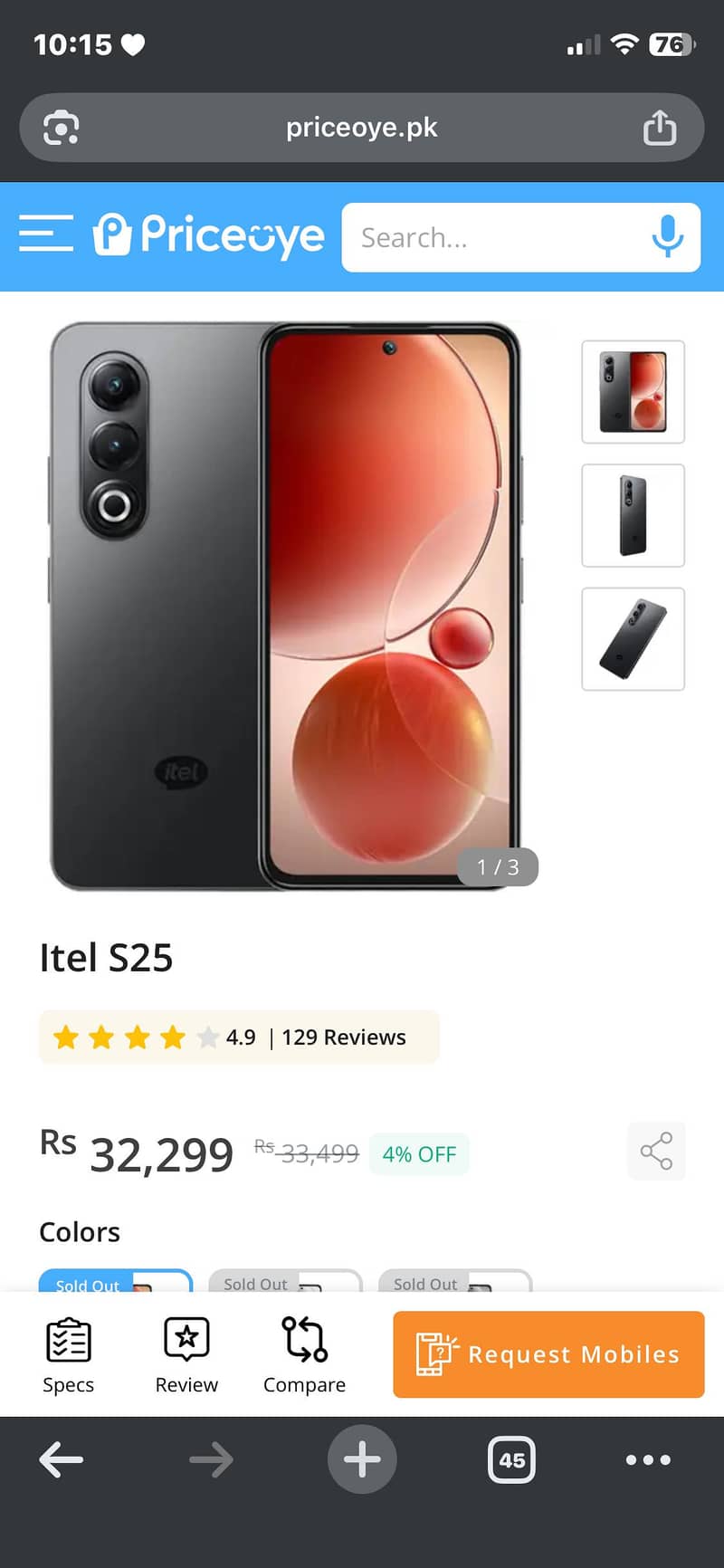
Task: View the third angled phone thumbnail
Action: tap(633, 639)
